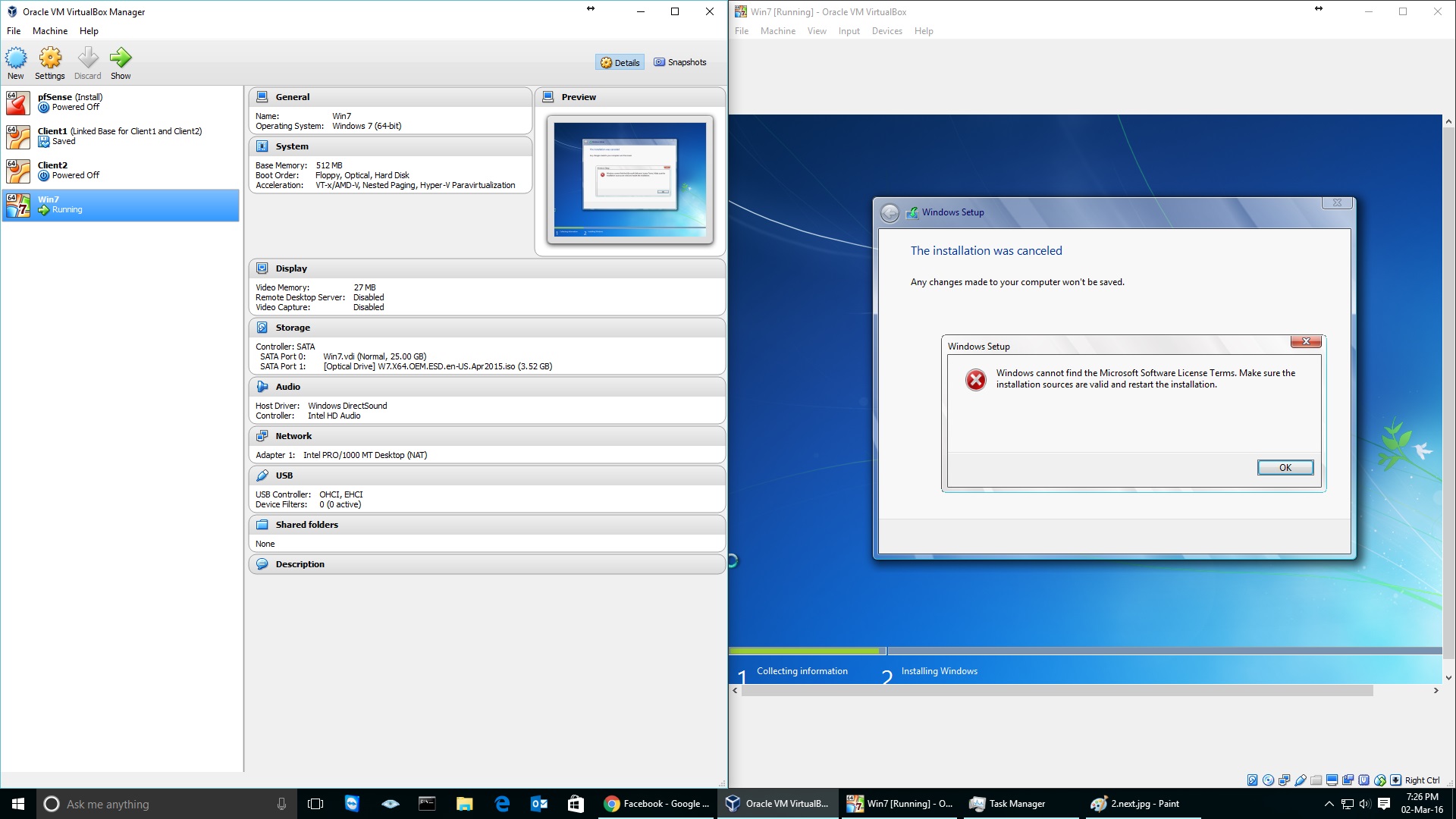The width and height of the screenshot is (1456, 819).
Task: Click OK in the Windows Setup error dialog
Action: pos(1285,467)
